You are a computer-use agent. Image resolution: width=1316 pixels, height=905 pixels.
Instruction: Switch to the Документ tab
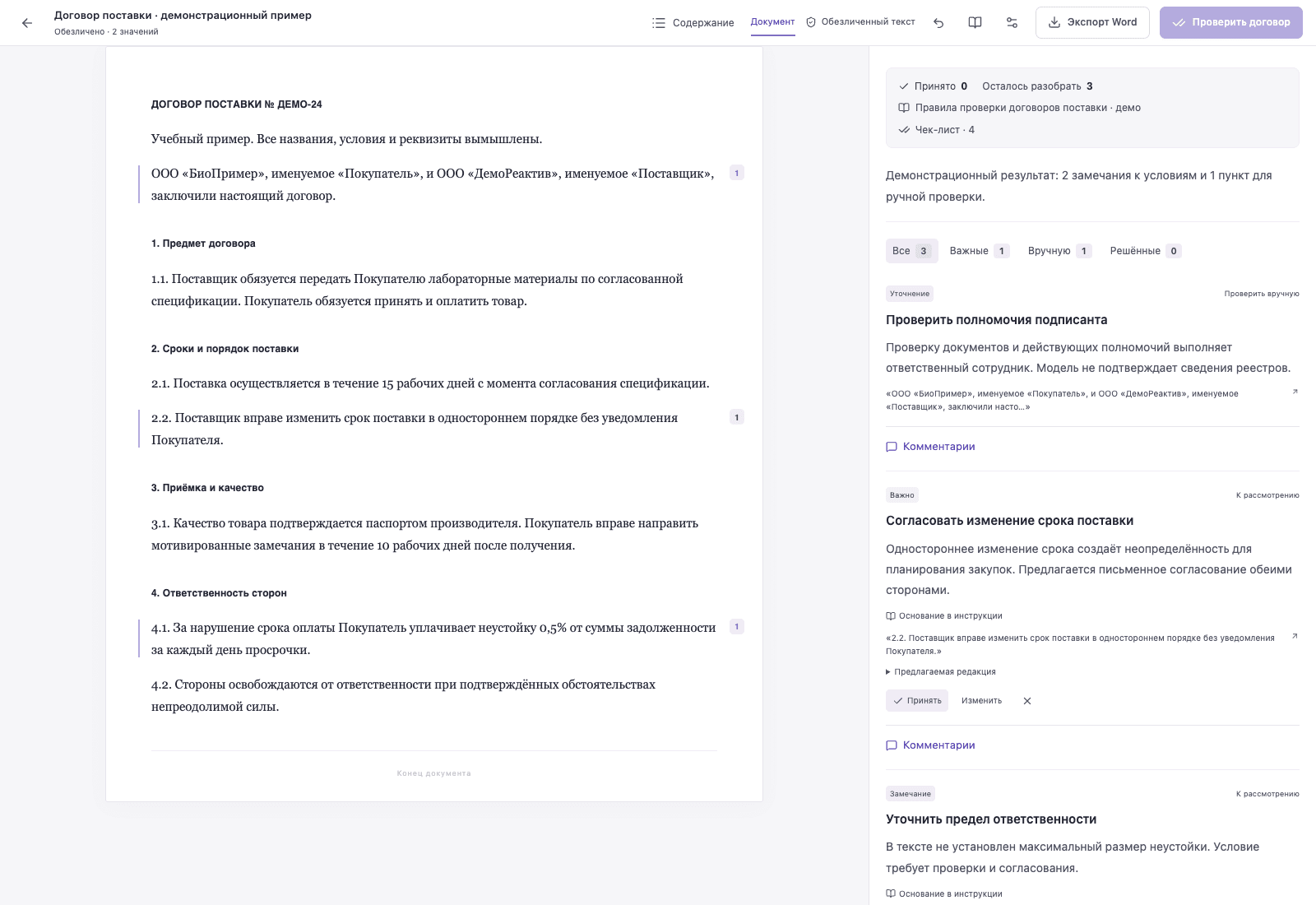pyautogui.click(x=772, y=22)
